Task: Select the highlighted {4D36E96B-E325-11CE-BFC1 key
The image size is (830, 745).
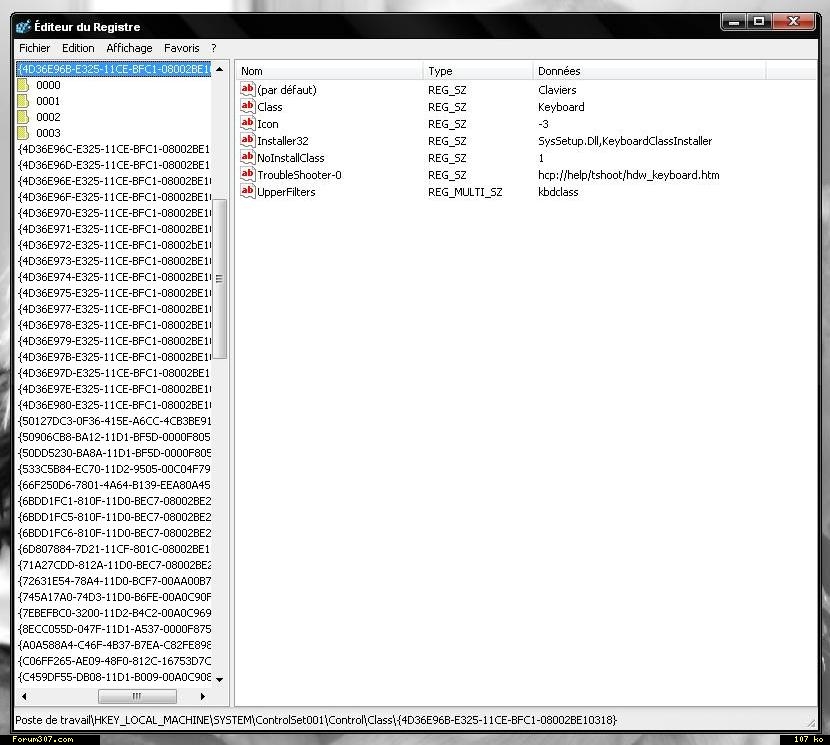Action: (114, 69)
